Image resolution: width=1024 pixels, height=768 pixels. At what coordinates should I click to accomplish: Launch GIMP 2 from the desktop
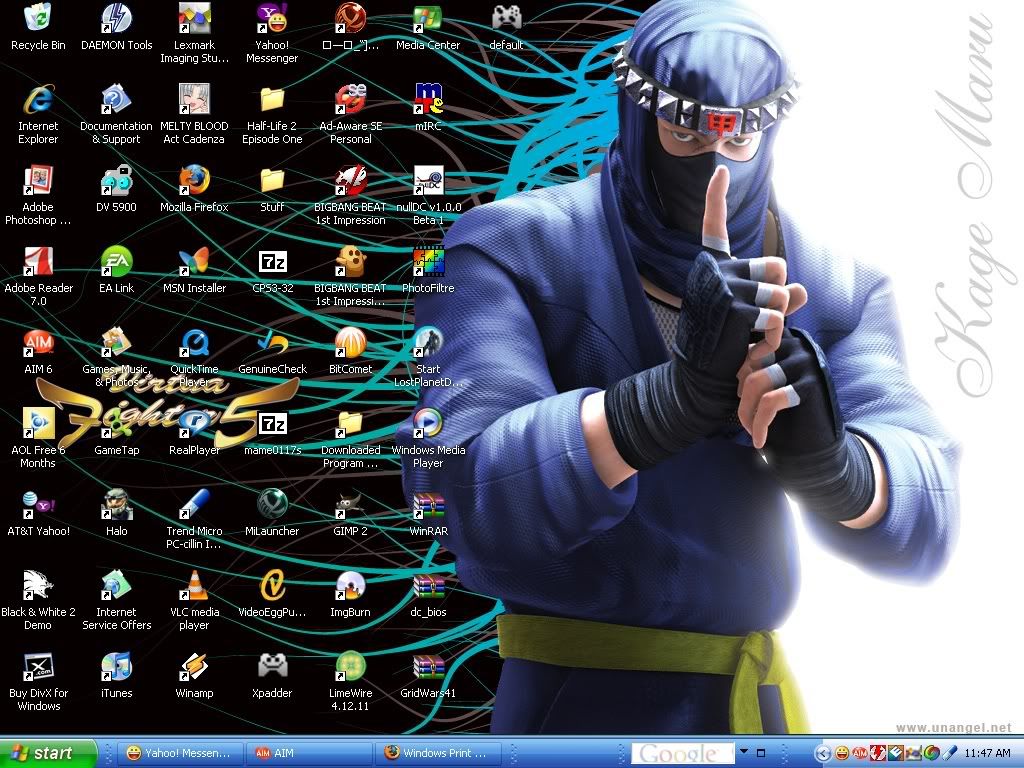coord(350,504)
